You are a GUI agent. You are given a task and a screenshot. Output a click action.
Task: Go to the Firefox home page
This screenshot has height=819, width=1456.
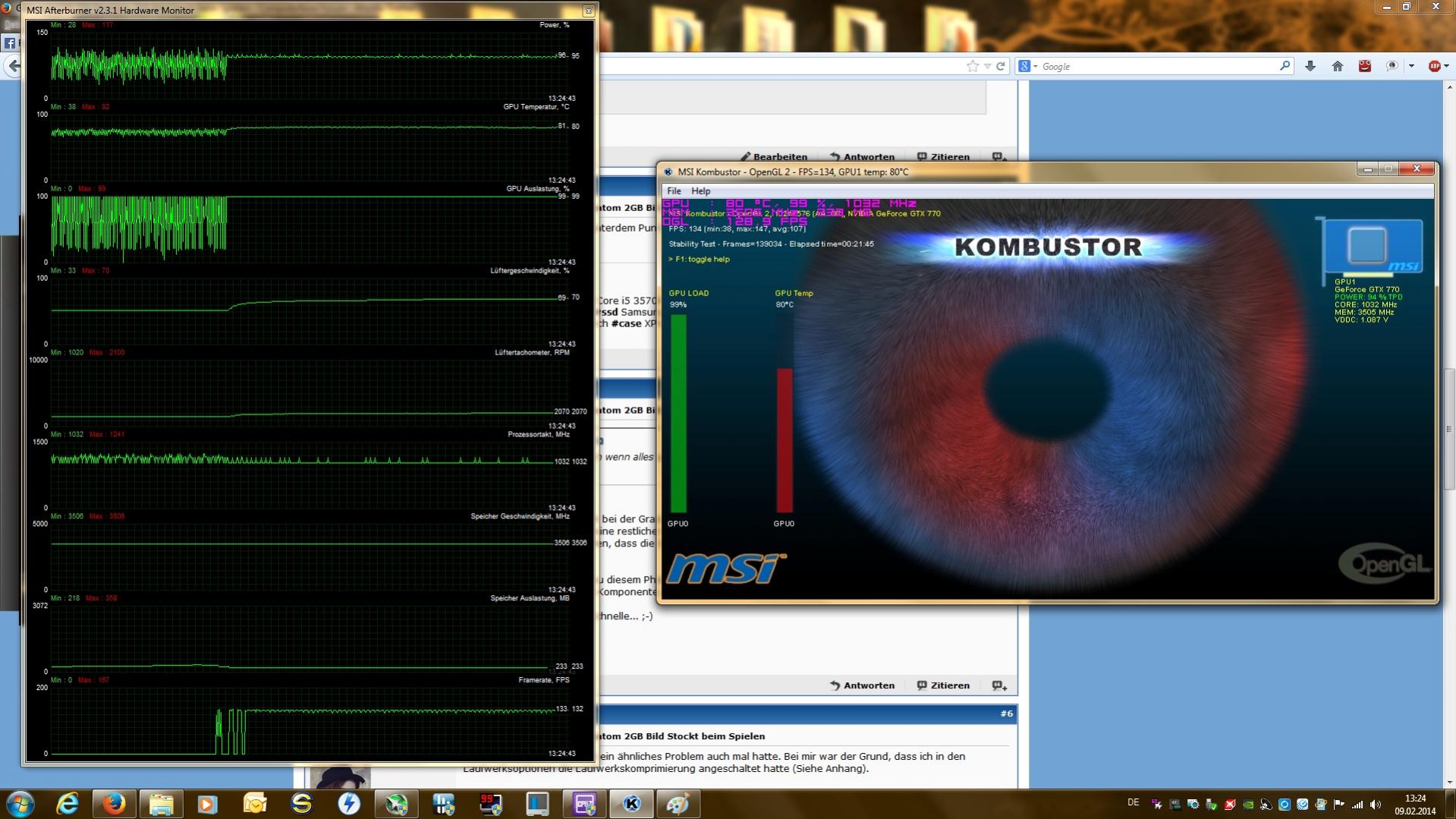coord(1338,66)
